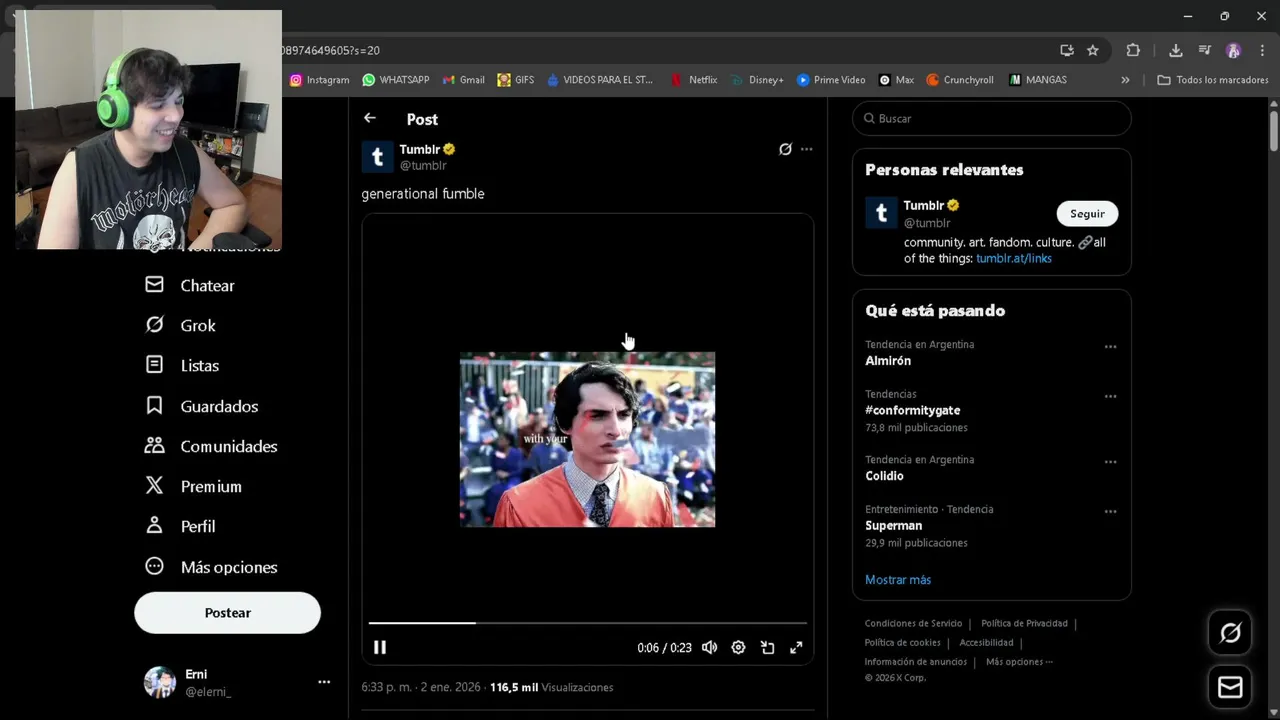Open MANGAS bookmark
Viewport: 1280px width, 720px height.
coord(1038,80)
